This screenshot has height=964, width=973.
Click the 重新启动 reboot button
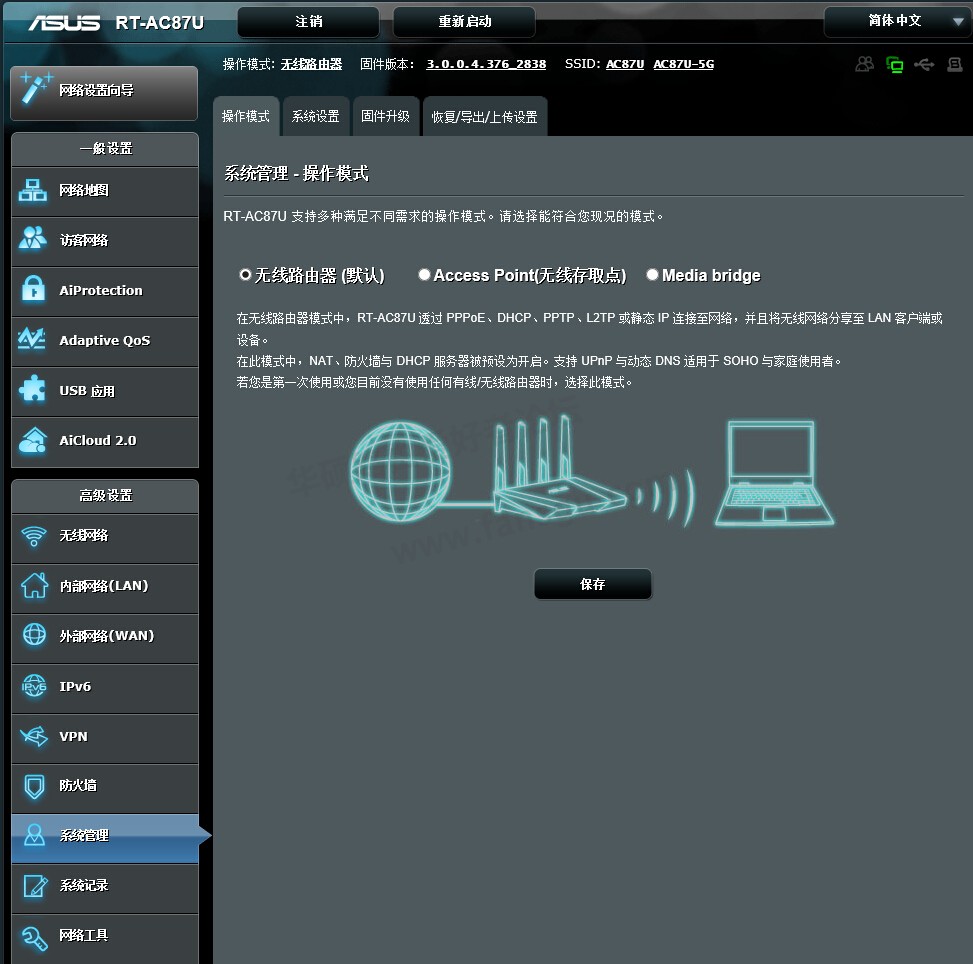(464, 22)
